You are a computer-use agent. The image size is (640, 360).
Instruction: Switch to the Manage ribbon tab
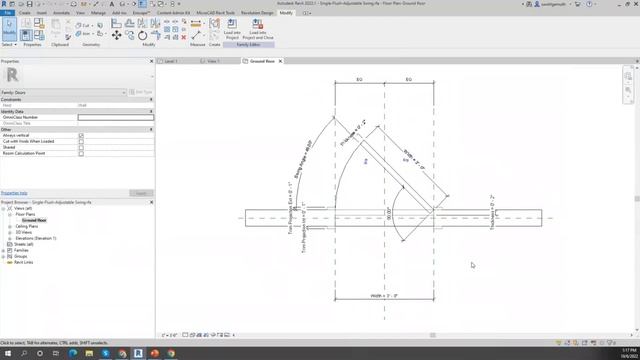pyautogui.click(x=98, y=13)
